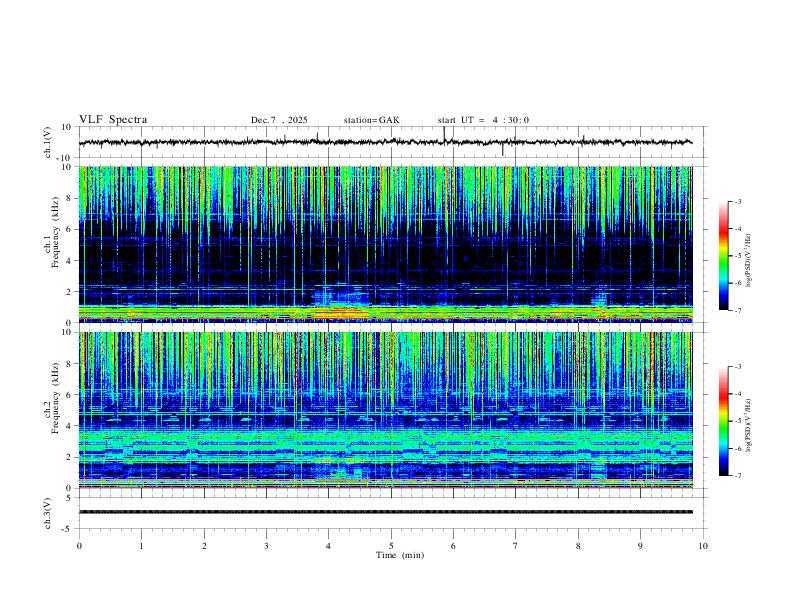Click the ch.3(V) flat black trace

(x=386, y=512)
